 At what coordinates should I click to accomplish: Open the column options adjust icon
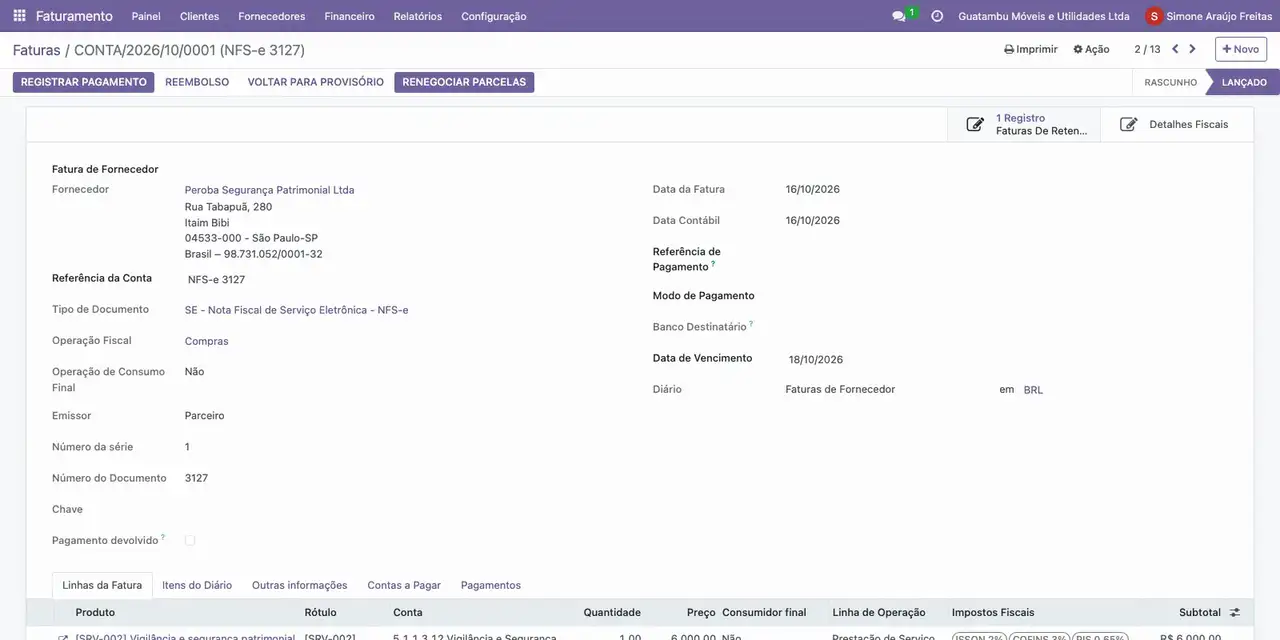click(1235, 612)
